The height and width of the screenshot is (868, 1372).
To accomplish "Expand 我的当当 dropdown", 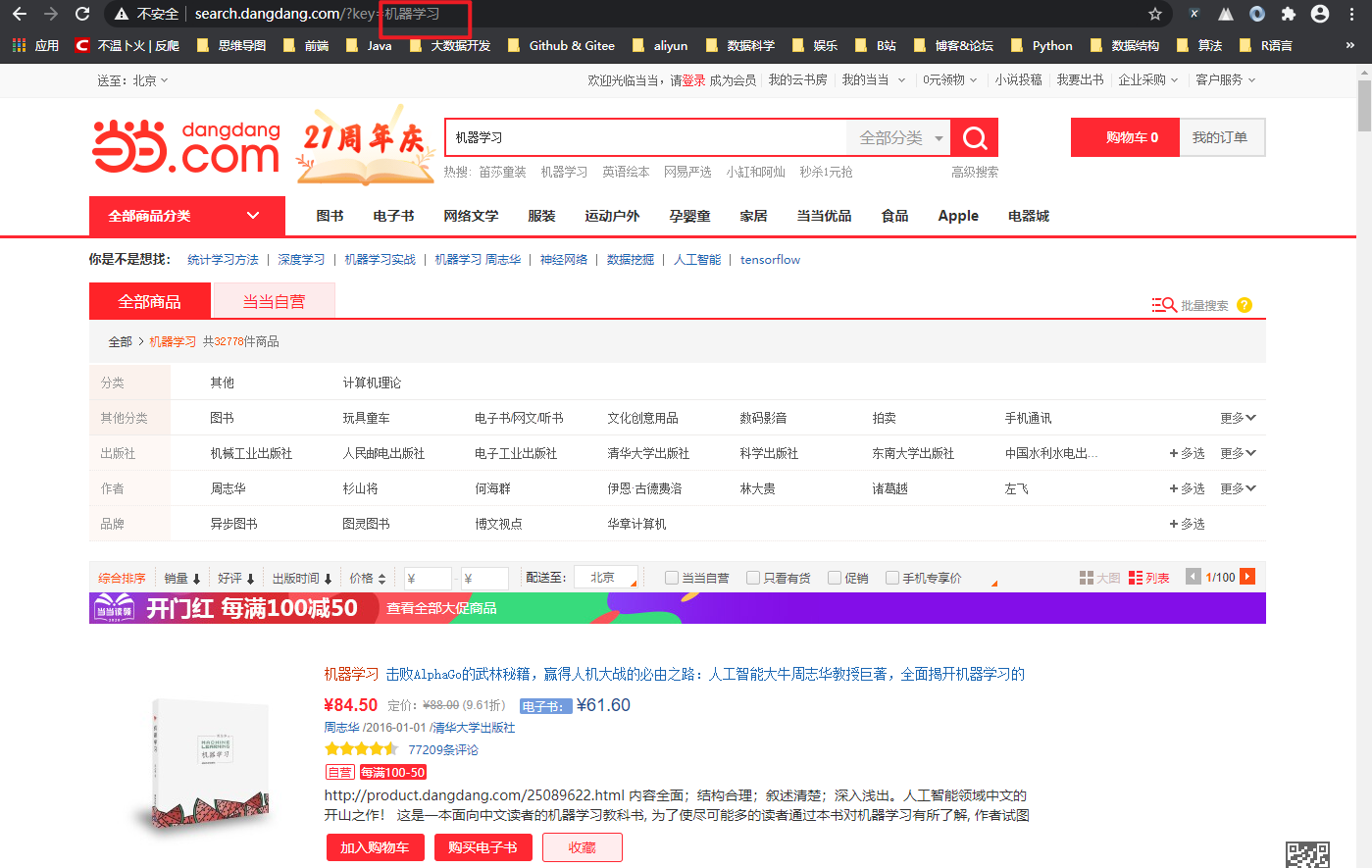I will [x=874, y=80].
